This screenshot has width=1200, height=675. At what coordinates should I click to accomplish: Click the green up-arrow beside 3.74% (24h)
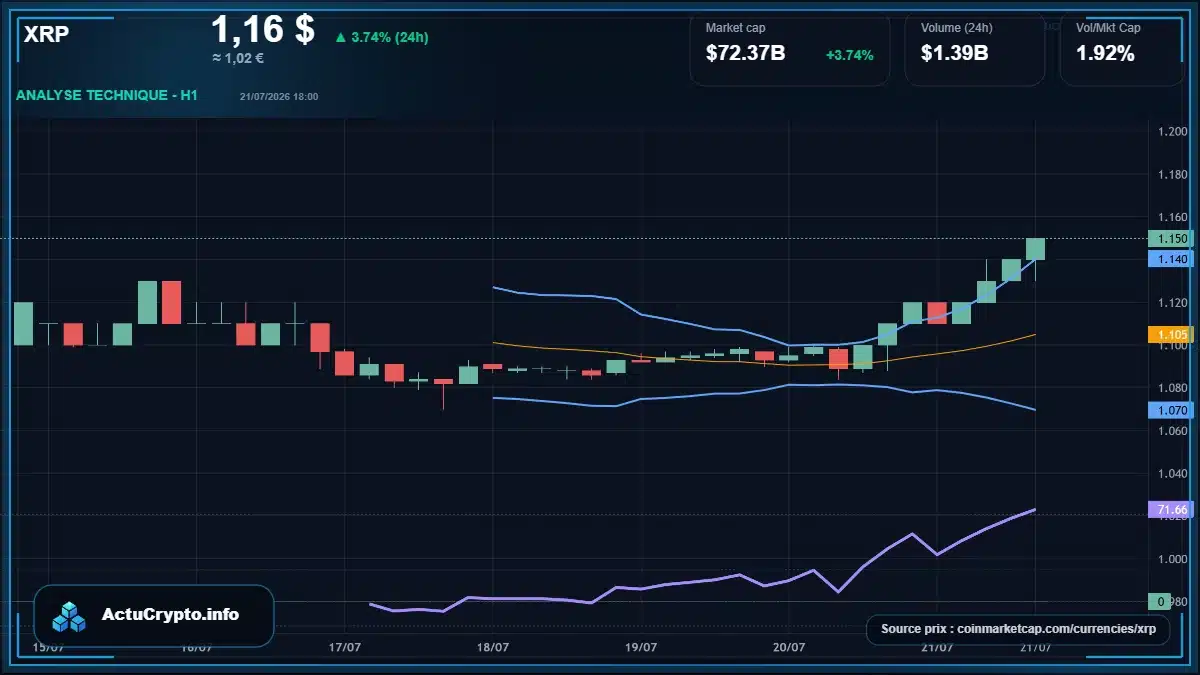(340, 38)
